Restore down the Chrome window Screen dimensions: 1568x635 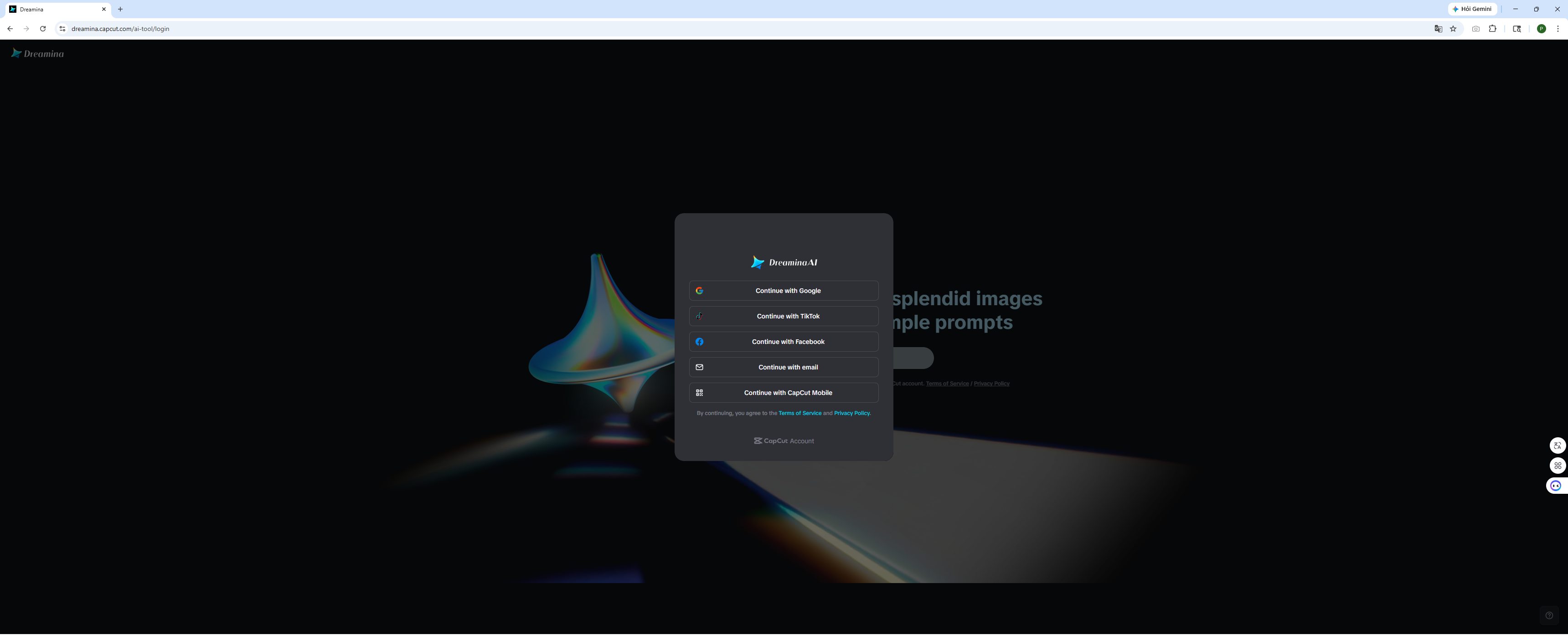point(1537,9)
